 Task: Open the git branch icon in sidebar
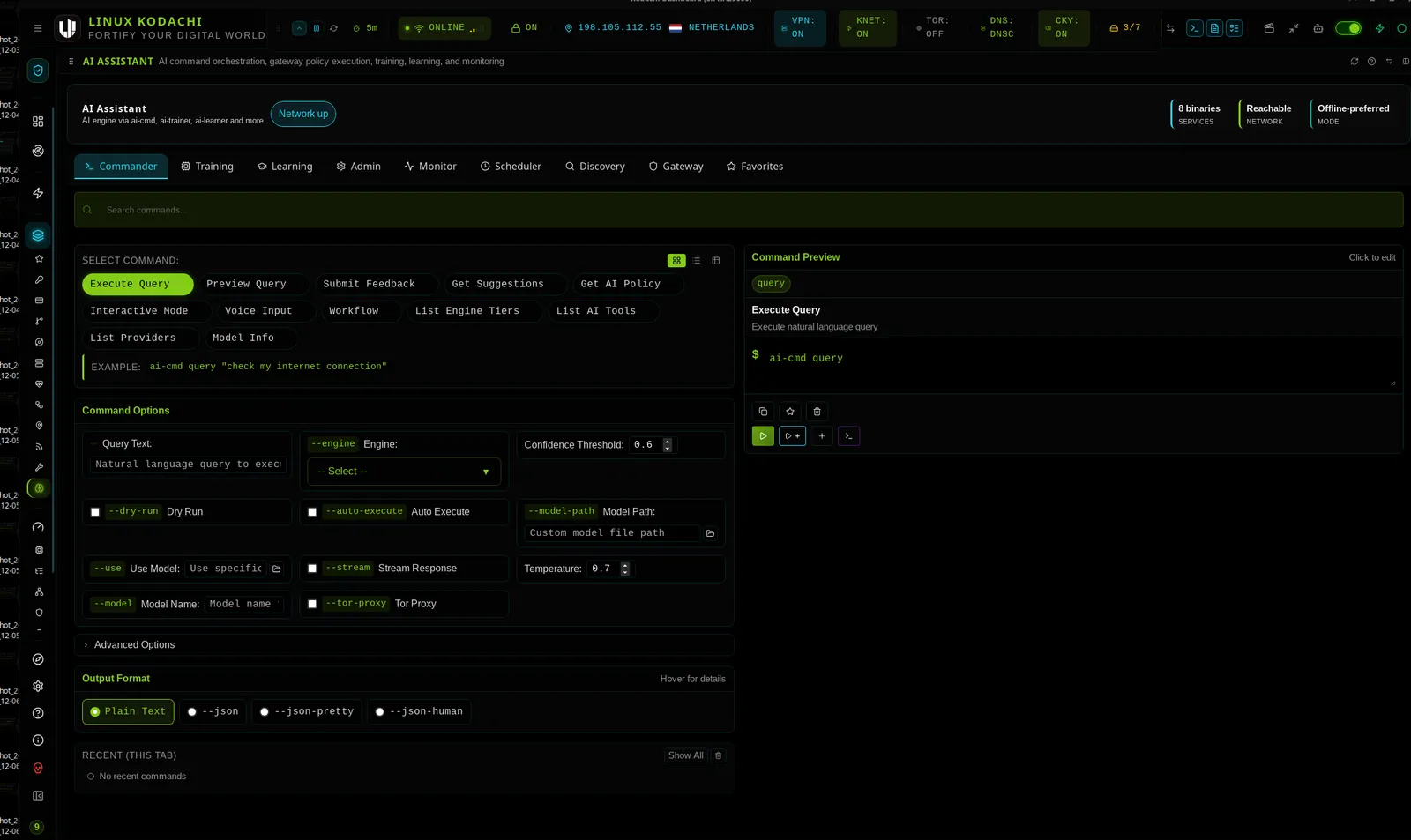39,322
